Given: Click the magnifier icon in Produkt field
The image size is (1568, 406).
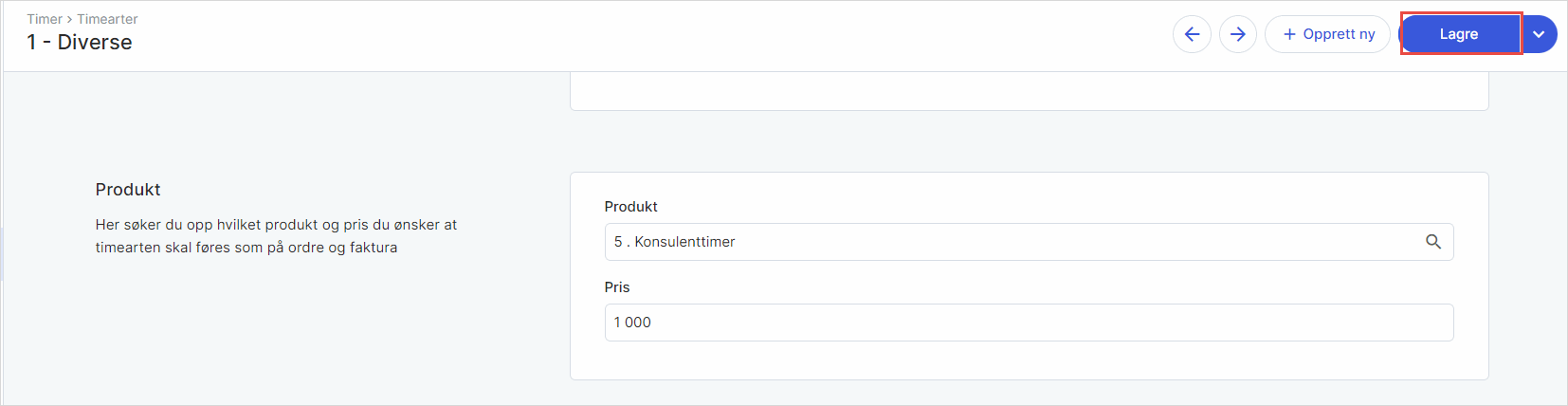Looking at the screenshot, I should [x=1433, y=242].
